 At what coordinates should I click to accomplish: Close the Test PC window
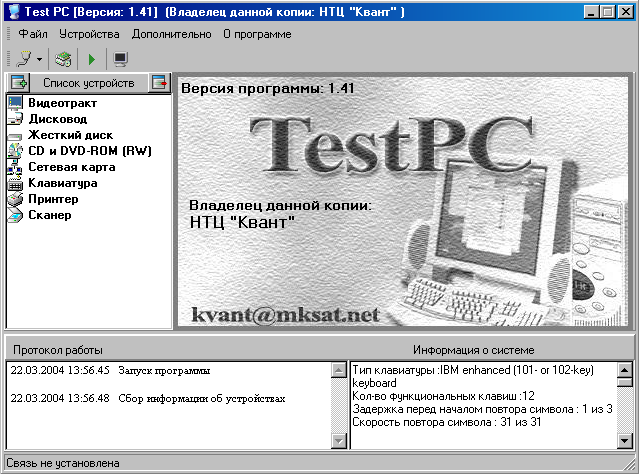[x=626, y=12]
